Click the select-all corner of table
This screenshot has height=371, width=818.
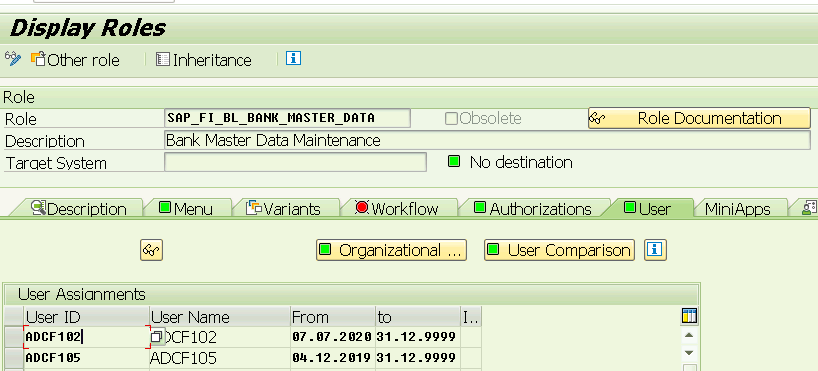[14, 317]
